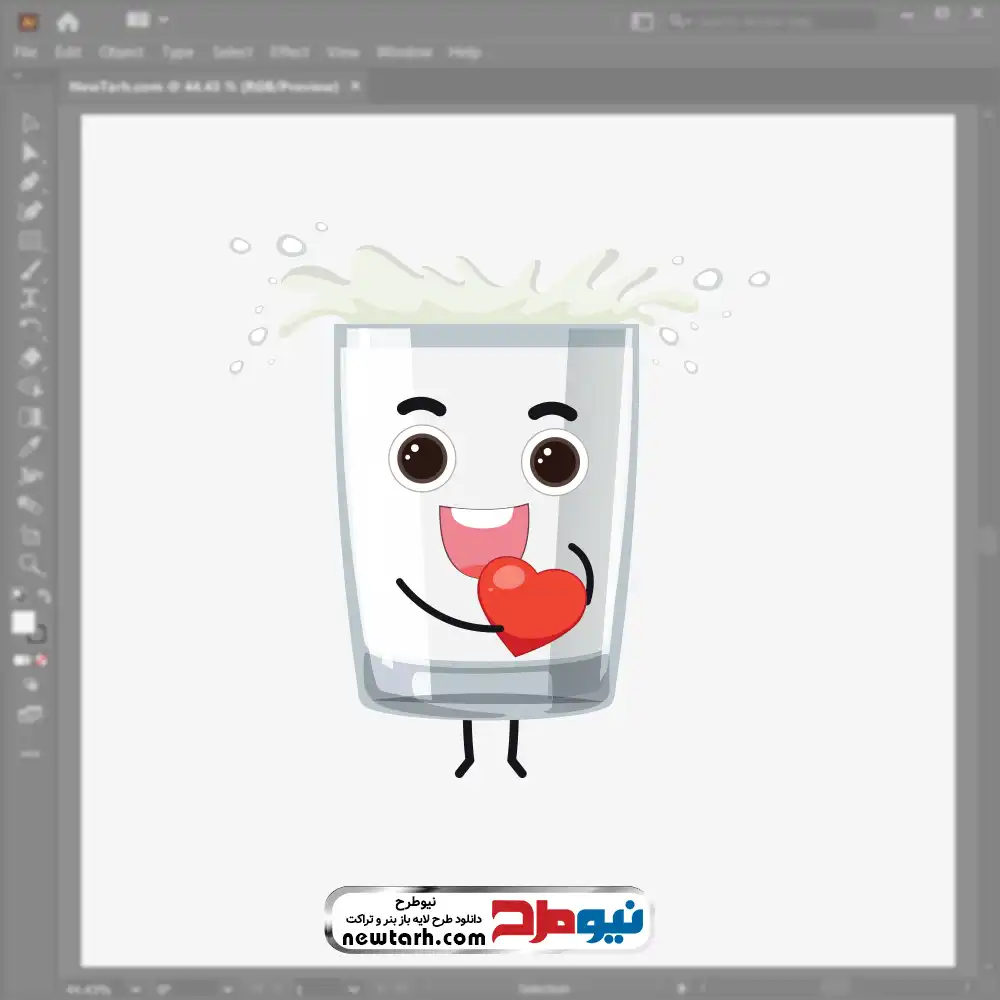Open the File menu
Viewport: 1000px width, 1000px height.
pos(25,52)
